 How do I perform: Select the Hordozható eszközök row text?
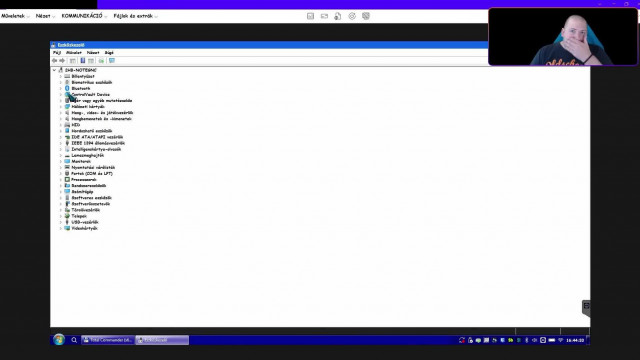click(92, 131)
